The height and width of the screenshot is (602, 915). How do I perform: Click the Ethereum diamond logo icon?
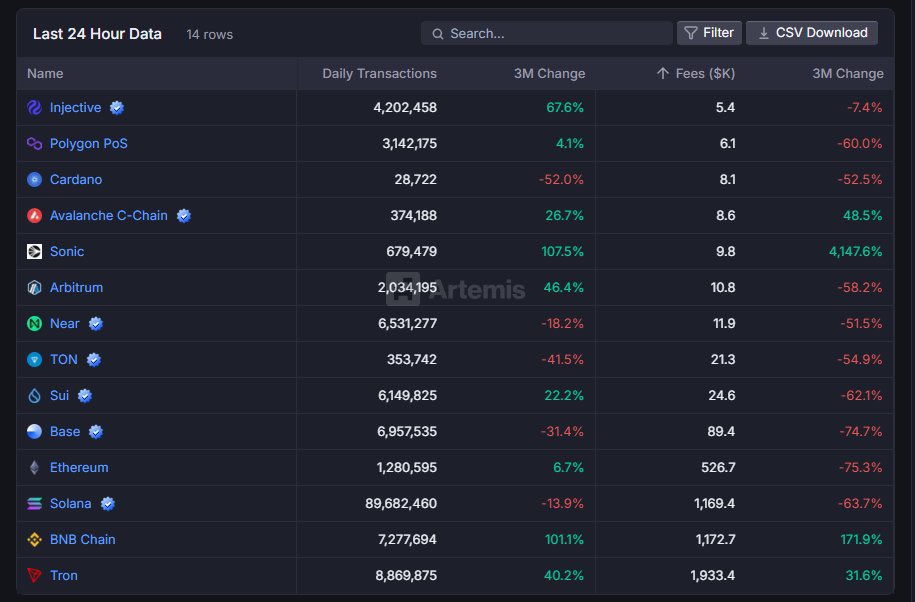(x=34, y=468)
